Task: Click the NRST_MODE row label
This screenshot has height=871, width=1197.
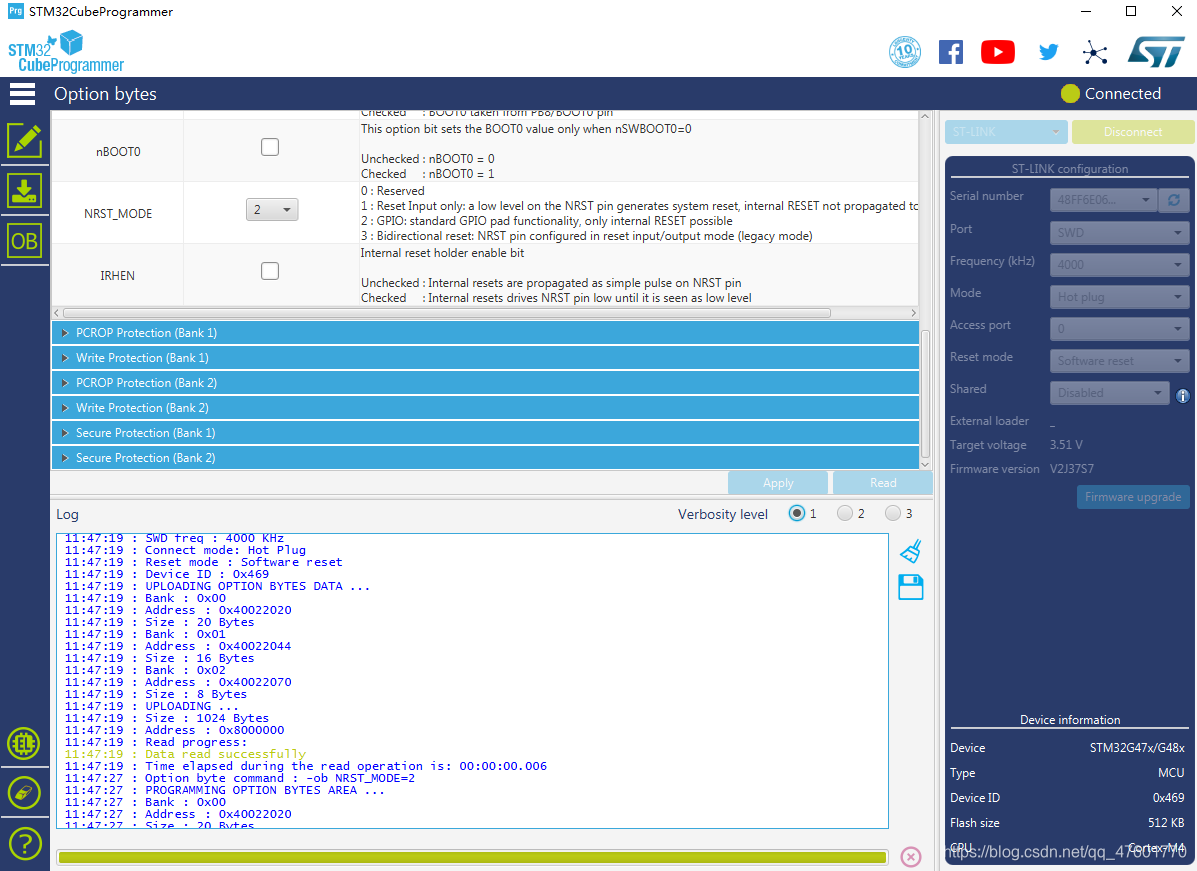Action: click(118, 214)
